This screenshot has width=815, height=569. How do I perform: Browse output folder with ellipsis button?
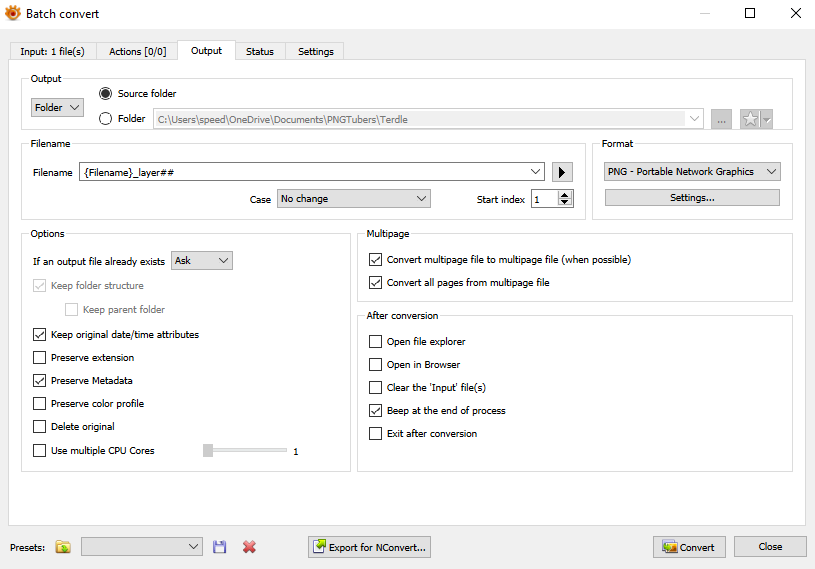coord(722,119)
